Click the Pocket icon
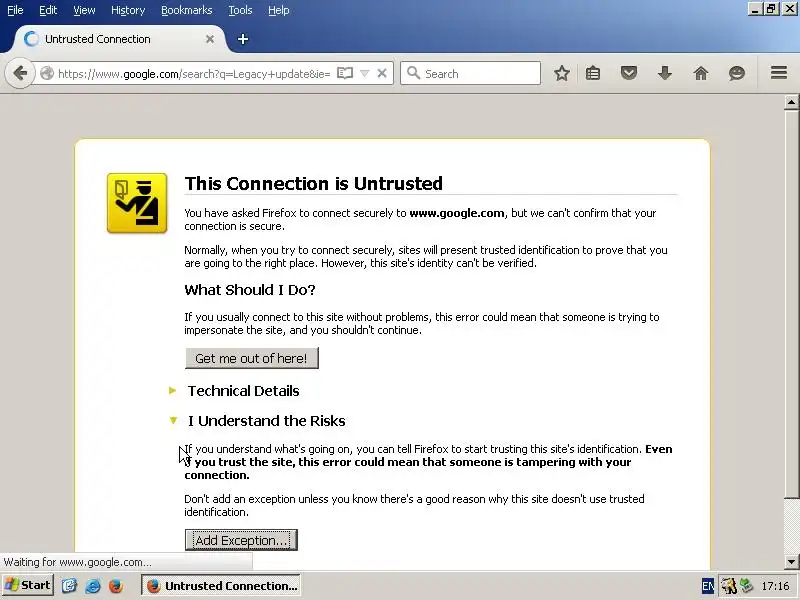The height and width of the screenshot is (600, 800). click(629, 73)
